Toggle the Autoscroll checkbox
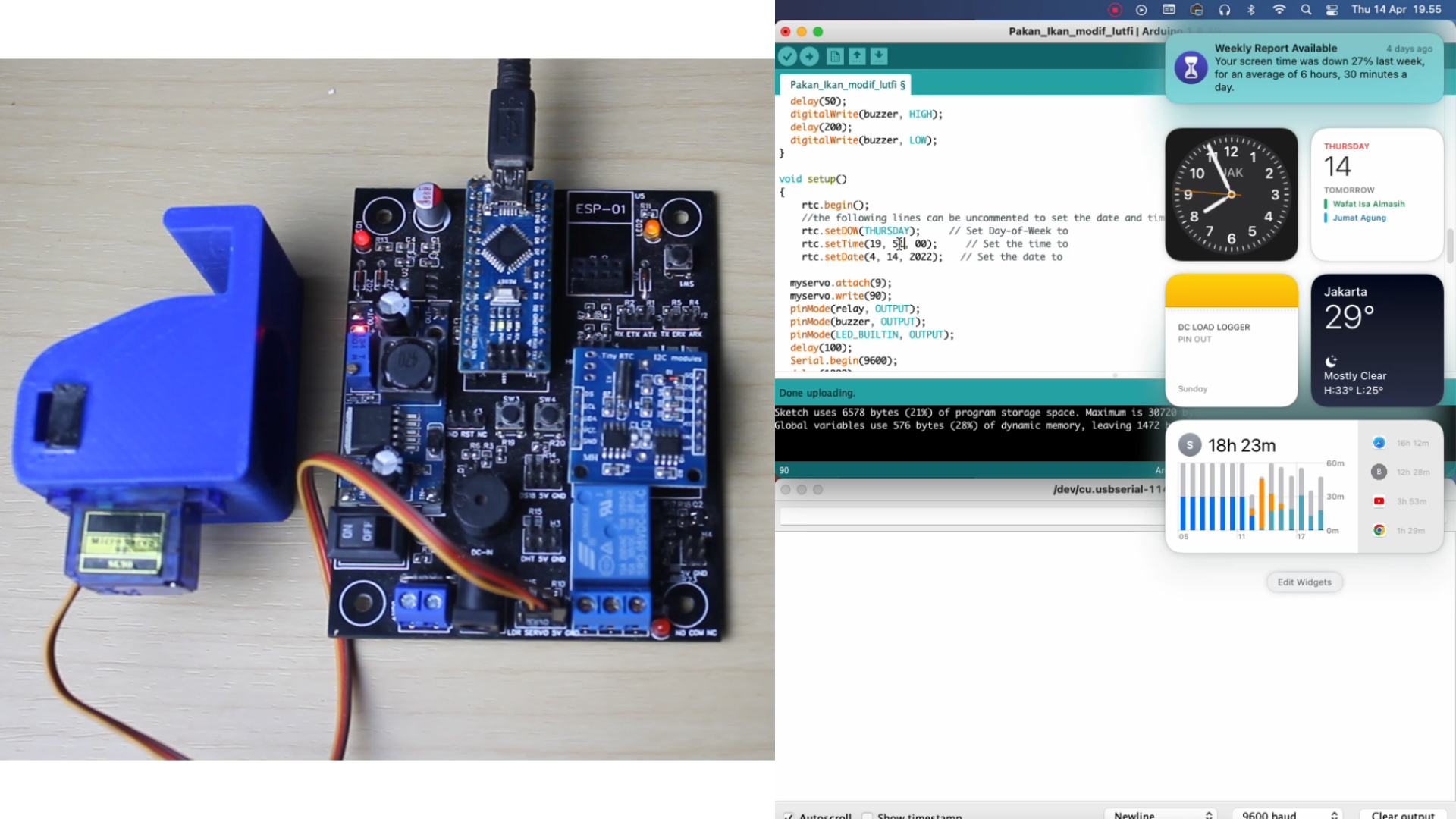Viewport: 1456px width, 819px height. (789, 816)
